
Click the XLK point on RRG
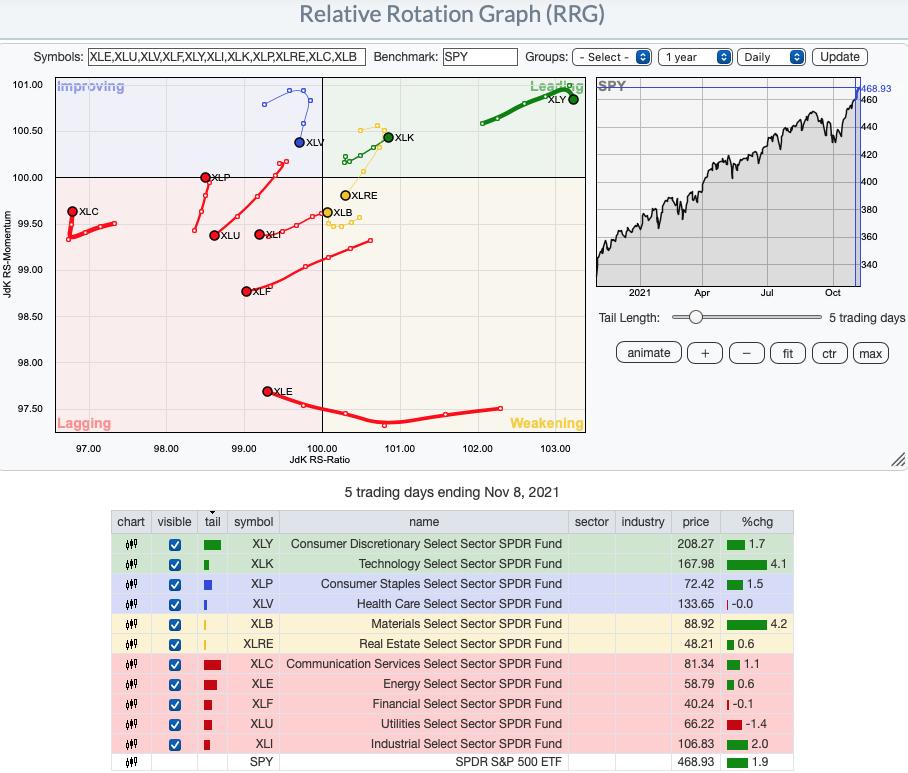(x=389, y=137)
